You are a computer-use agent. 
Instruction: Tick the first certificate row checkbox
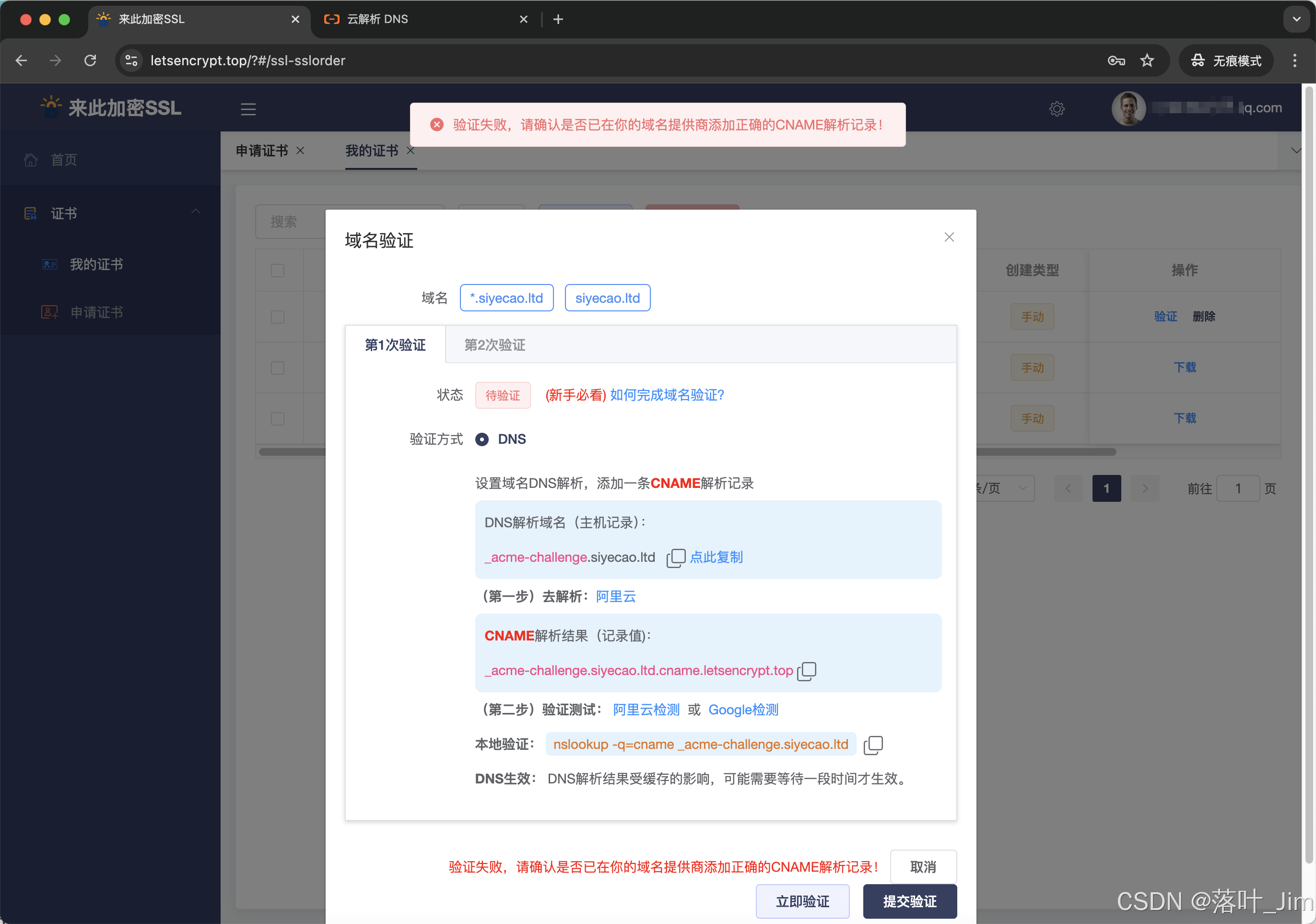pyautogui.click(x=278, y=318)
